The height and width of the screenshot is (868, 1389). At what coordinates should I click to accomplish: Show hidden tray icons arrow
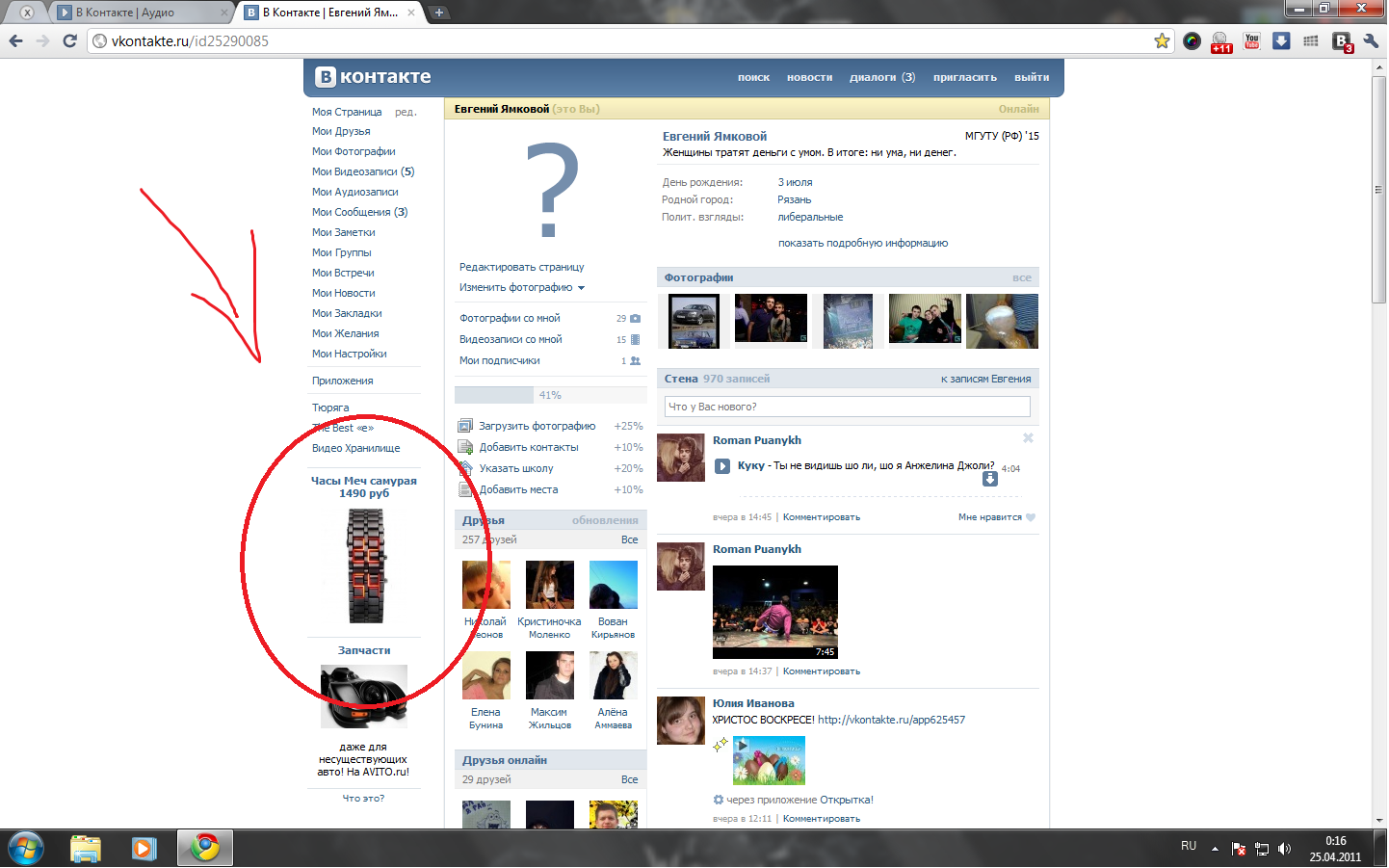1215,849
